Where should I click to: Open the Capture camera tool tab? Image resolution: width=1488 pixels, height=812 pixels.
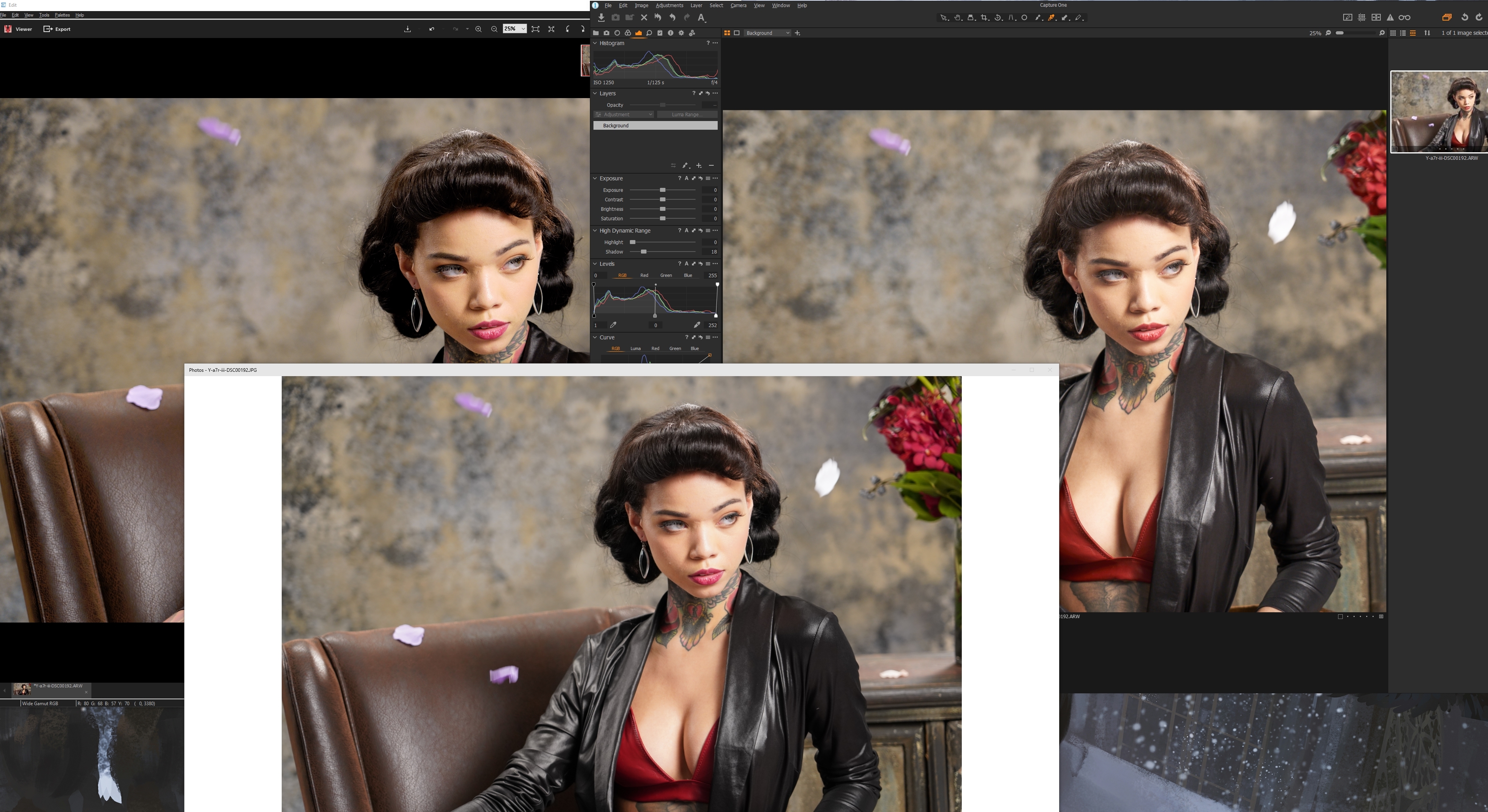(606, 33)
